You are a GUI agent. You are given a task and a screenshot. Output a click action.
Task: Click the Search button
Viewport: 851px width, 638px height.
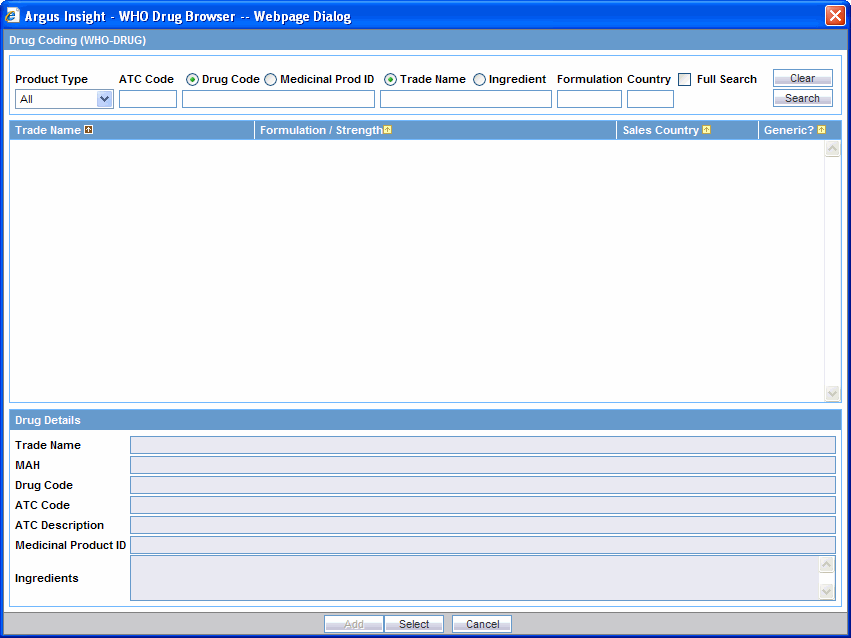click(x=803, y=98)
